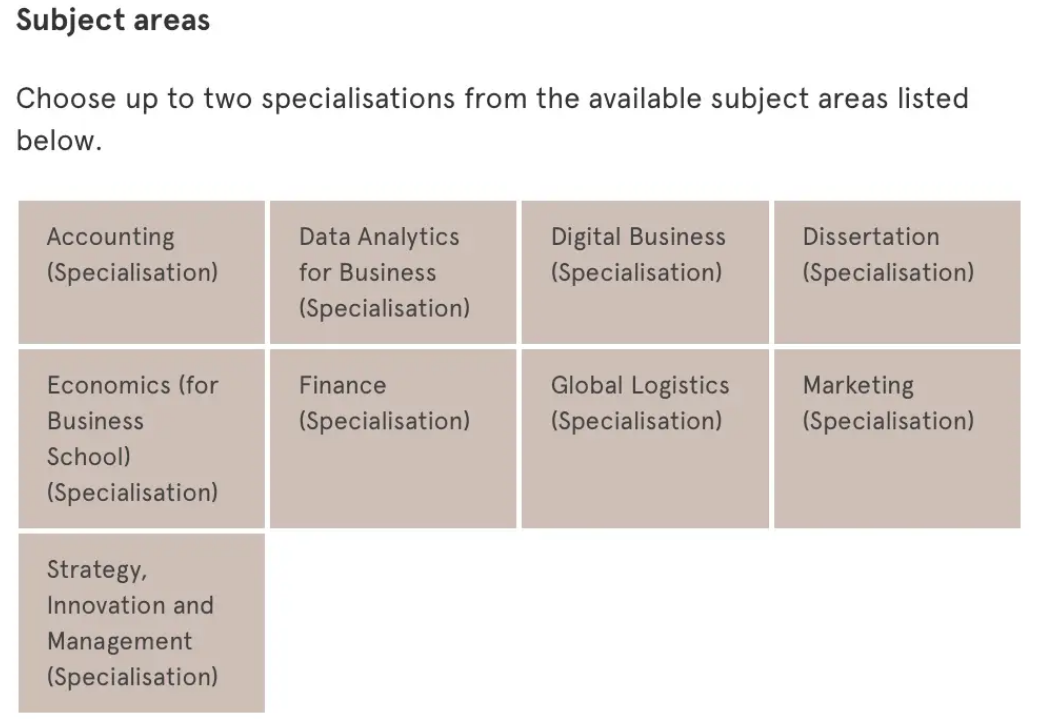Click 'Global Logistics' title text
Image resolution: width=1044 pixels, height=724 pixels.
tap(640, 386)
